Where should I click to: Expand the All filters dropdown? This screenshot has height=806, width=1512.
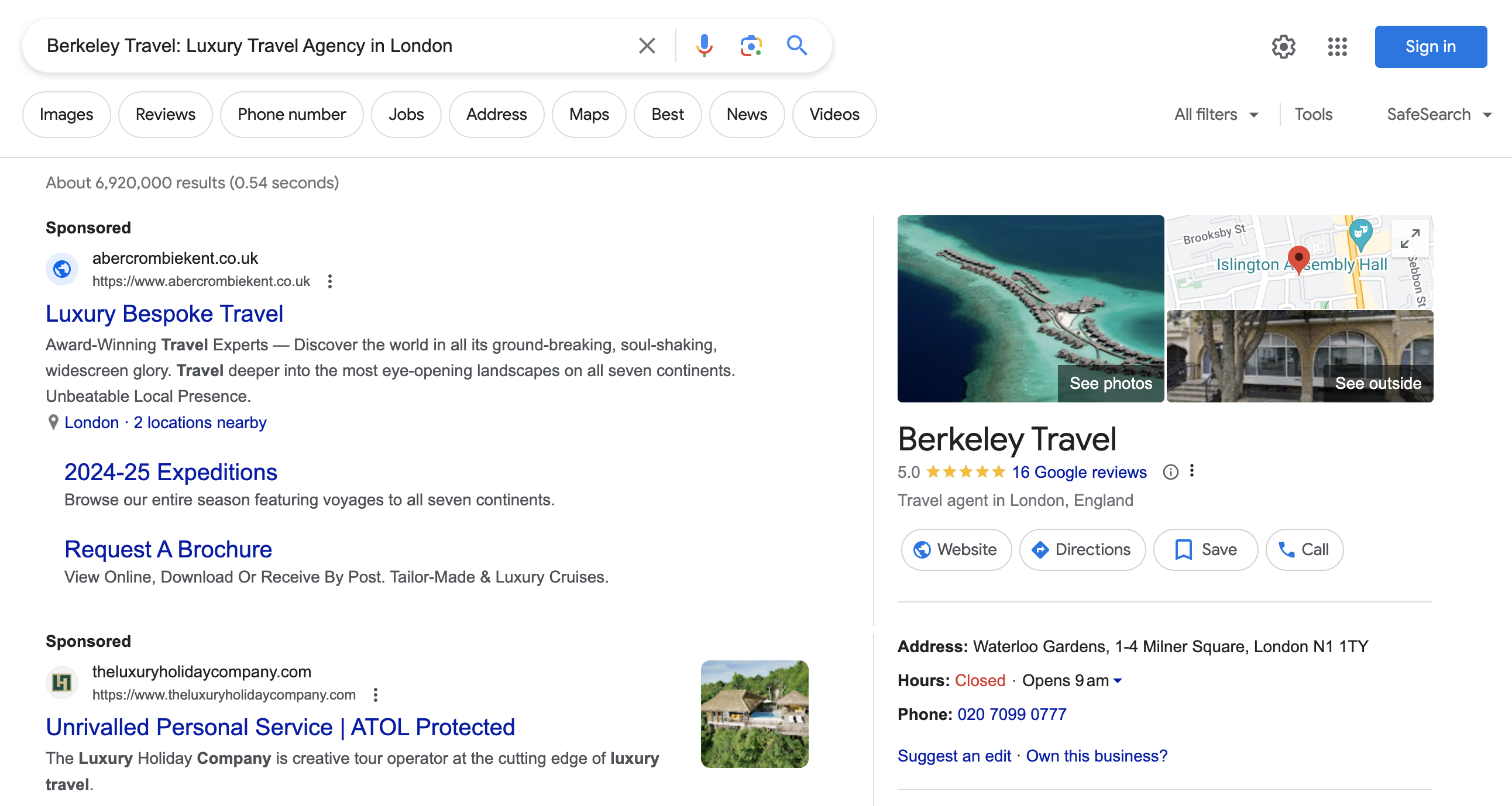[x=1215, y=115]
